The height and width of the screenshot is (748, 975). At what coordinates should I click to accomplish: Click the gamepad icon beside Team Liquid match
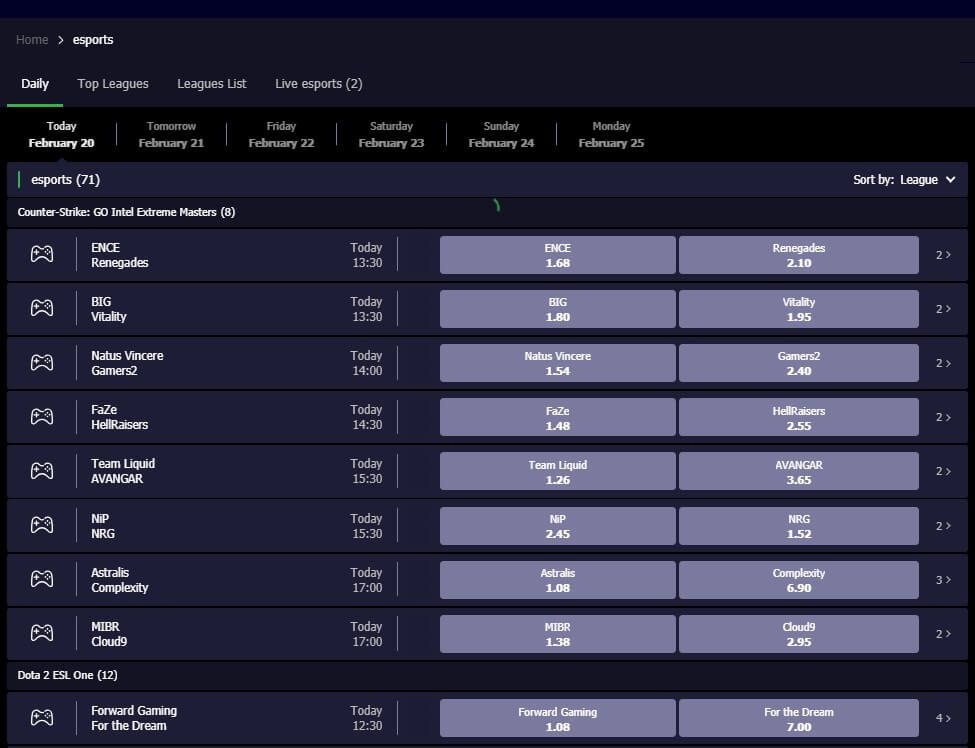click(41, 471)
